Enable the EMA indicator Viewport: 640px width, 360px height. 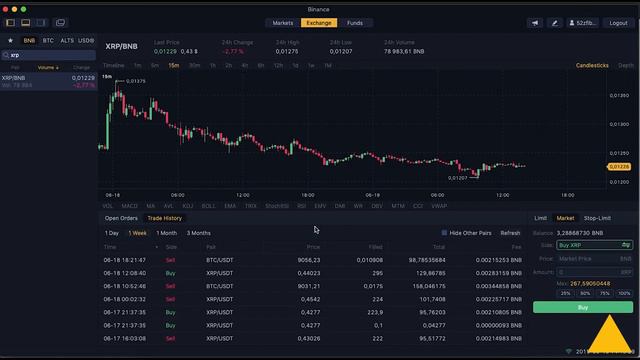click(230, 206)
